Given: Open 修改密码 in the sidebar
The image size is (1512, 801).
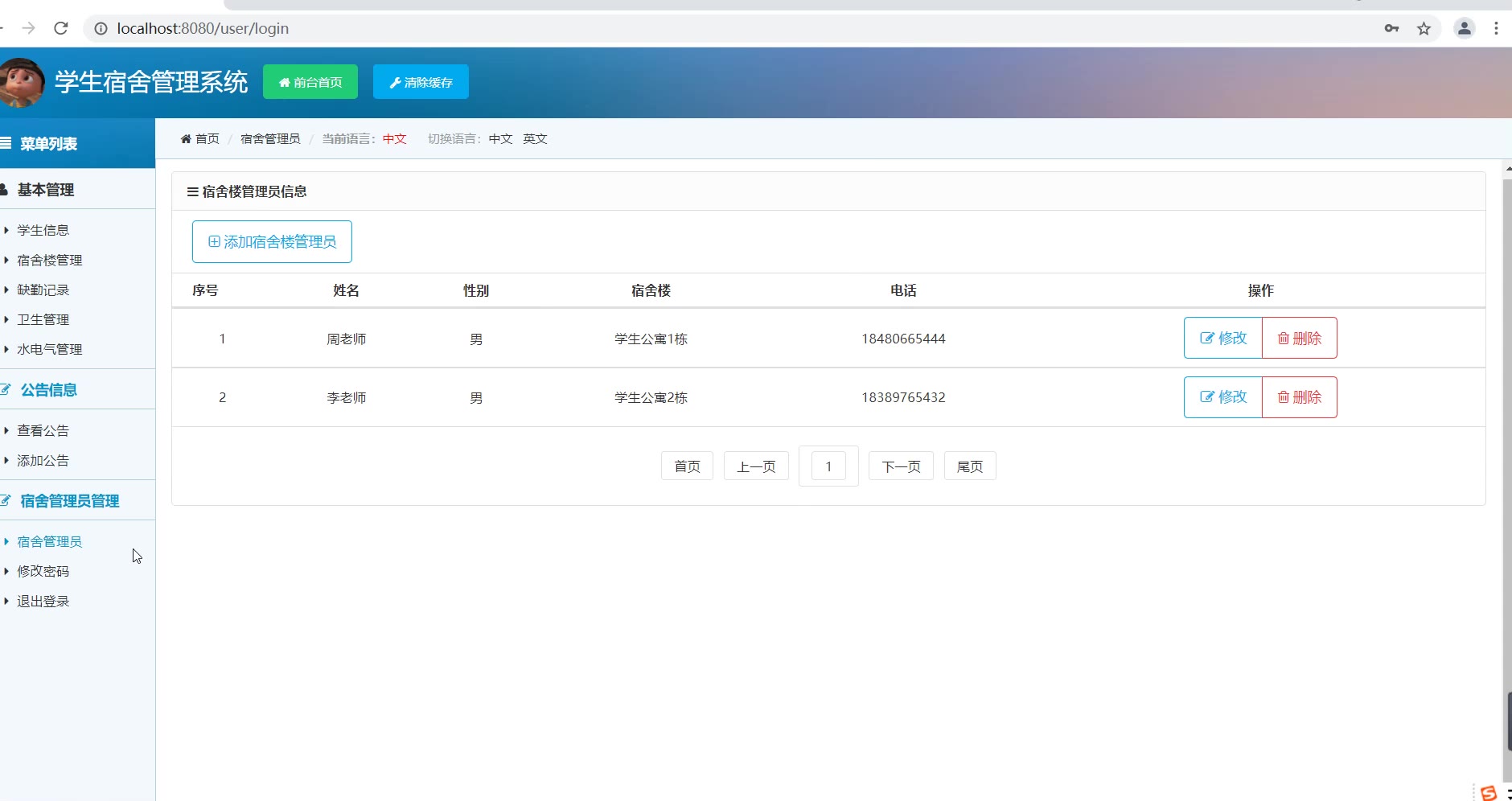Looking at the screenshot, I should [43, 571].
